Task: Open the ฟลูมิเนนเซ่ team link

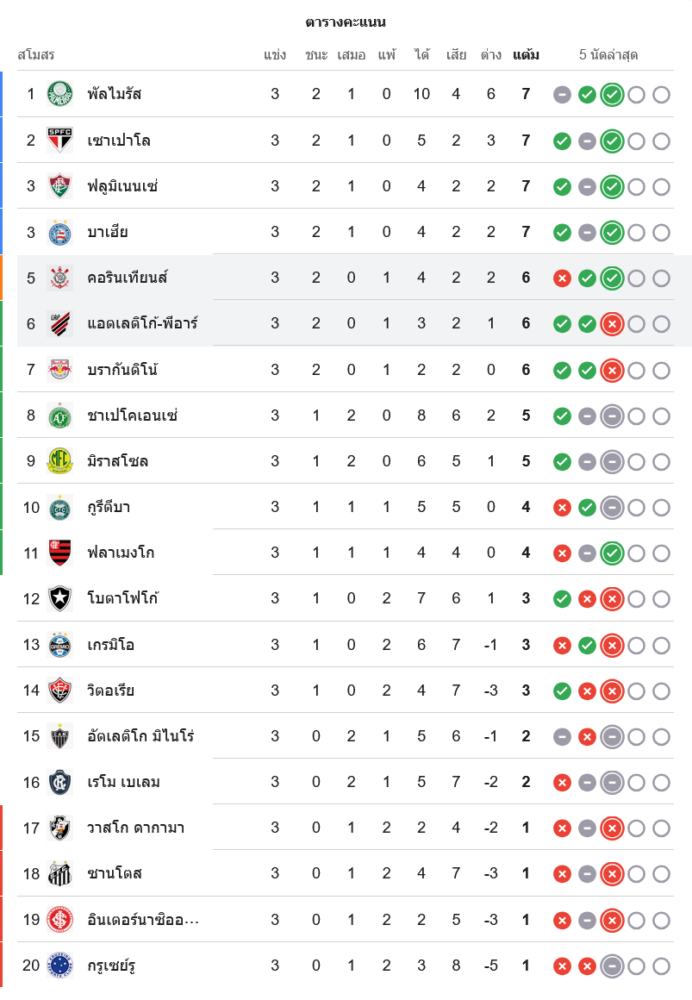Action: pos(122,186)
